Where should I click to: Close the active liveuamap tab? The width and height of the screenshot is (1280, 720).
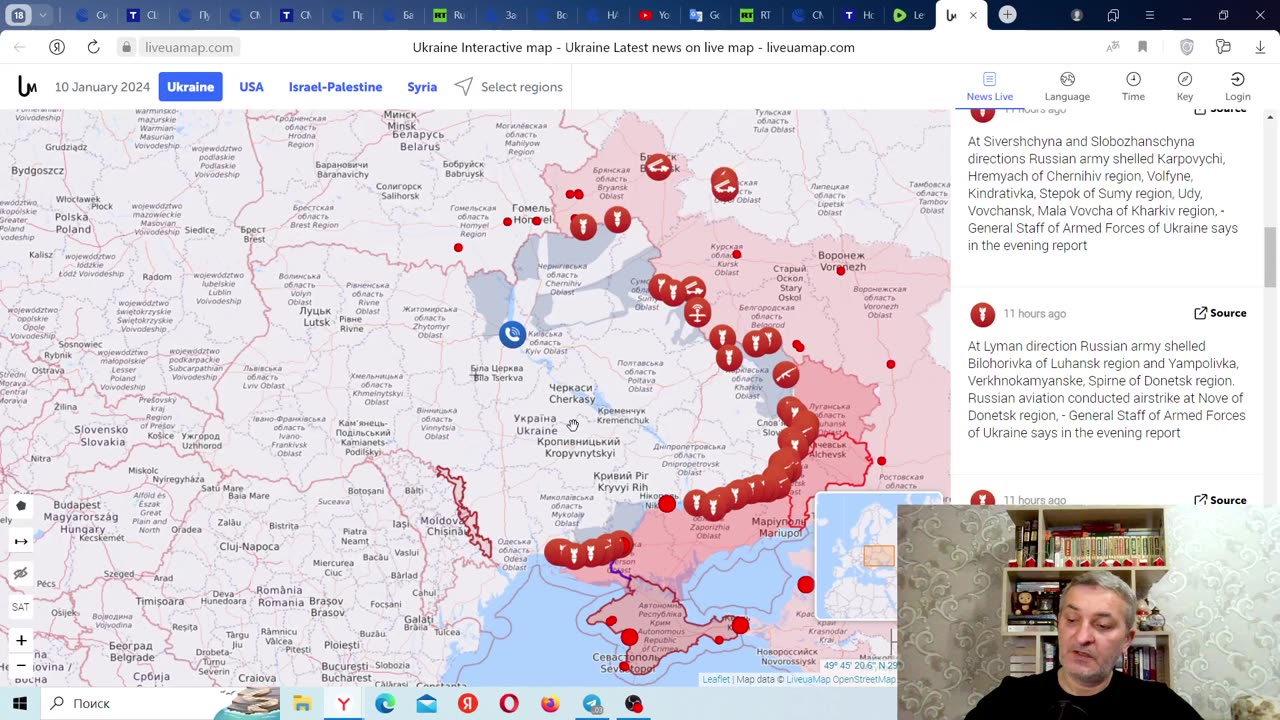coord(973,15)
